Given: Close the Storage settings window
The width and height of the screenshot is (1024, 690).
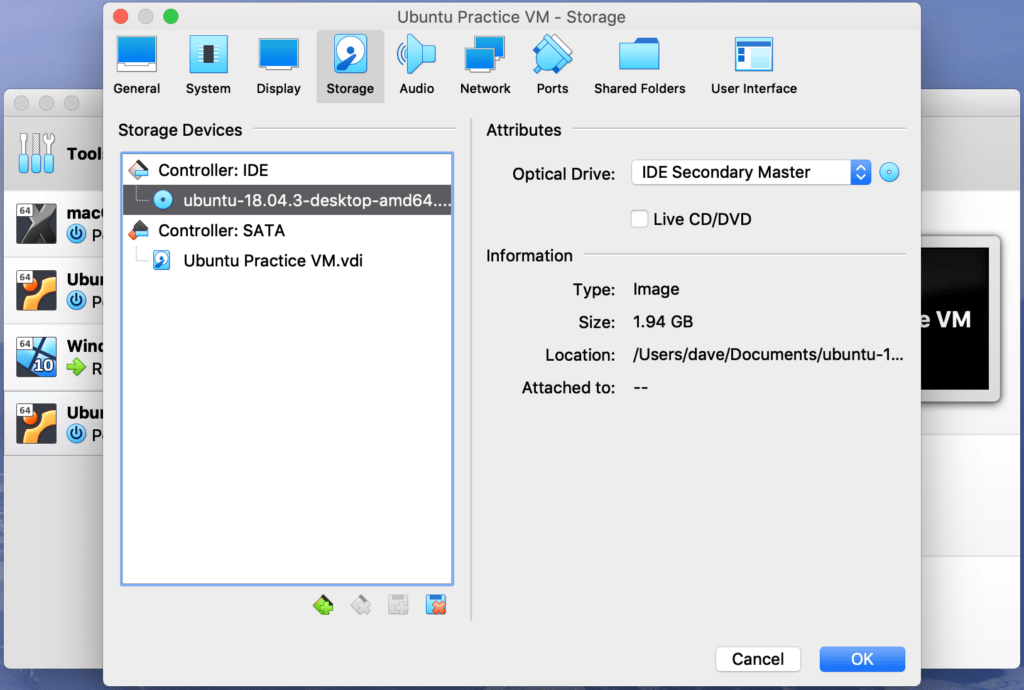Looking at the screenshot, I should 121,16.
